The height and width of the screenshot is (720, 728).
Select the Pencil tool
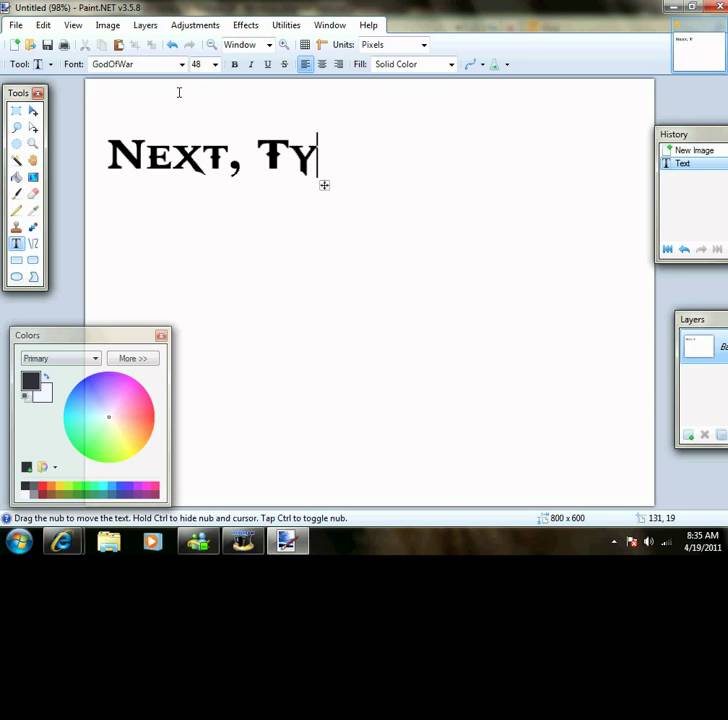(x=16, y=210)
